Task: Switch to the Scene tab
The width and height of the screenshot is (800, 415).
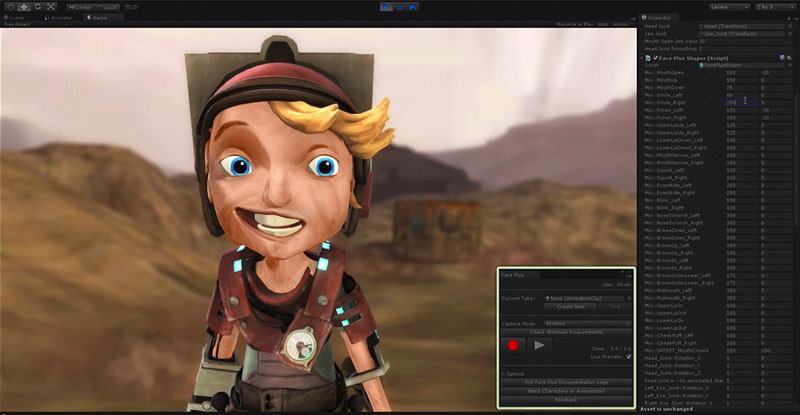Action: pos(16,17)
